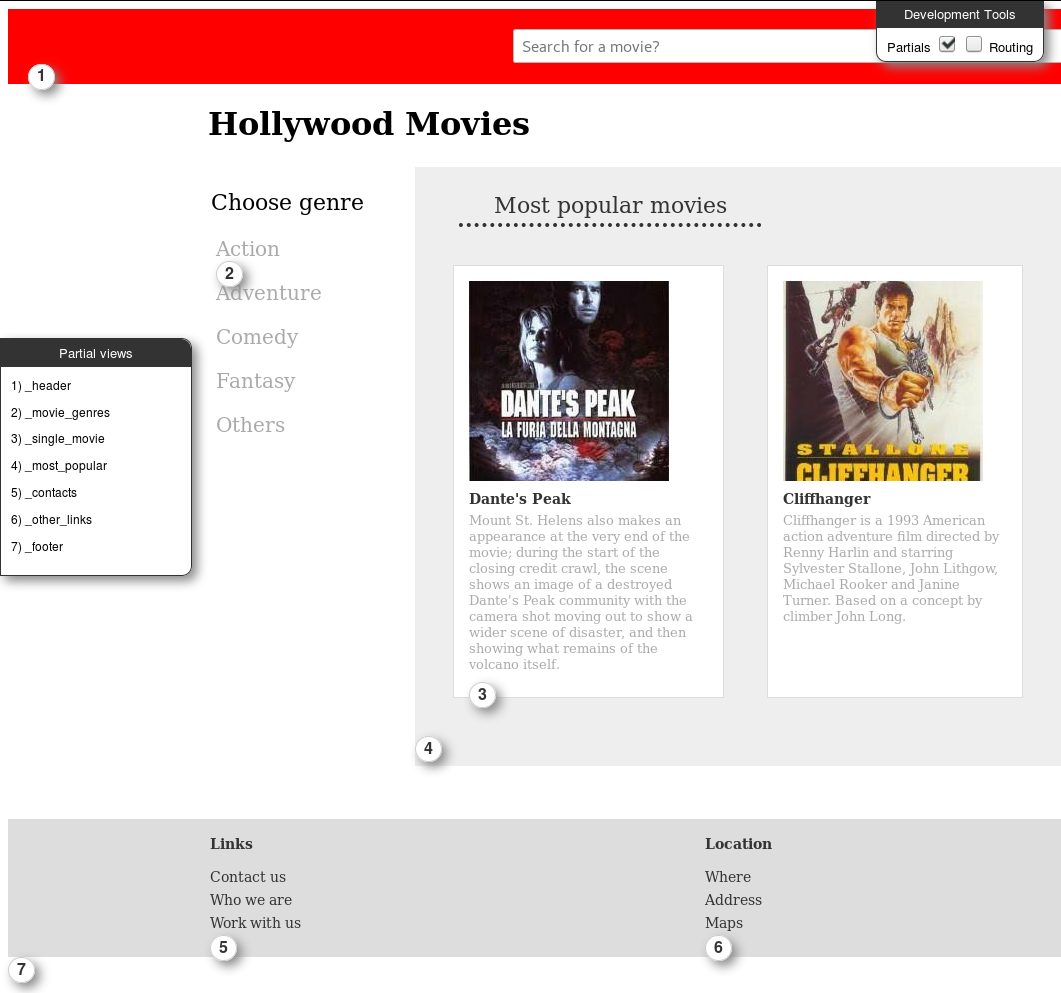Select 3) _single_movie in Partial views

pos(58,439)
